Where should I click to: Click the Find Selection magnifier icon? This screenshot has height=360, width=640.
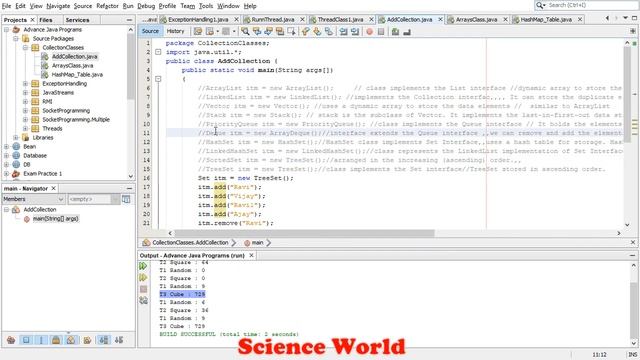245,31
